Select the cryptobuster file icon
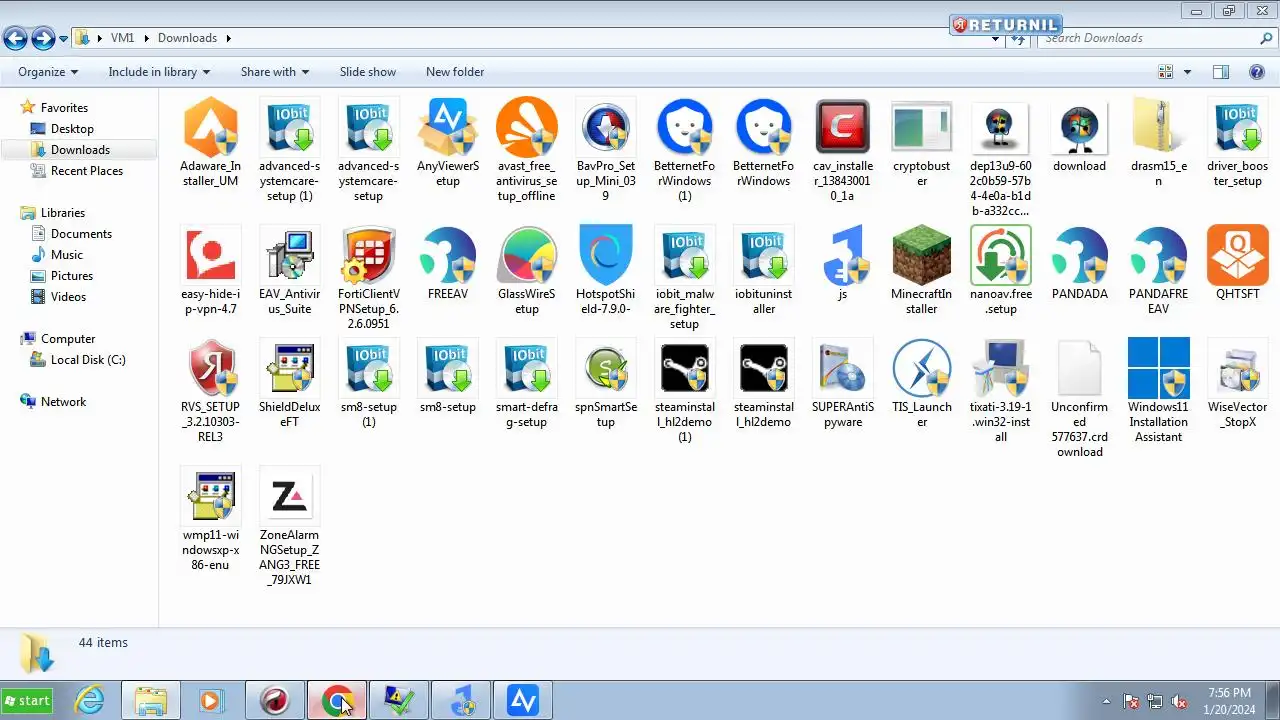 [922, 128]
